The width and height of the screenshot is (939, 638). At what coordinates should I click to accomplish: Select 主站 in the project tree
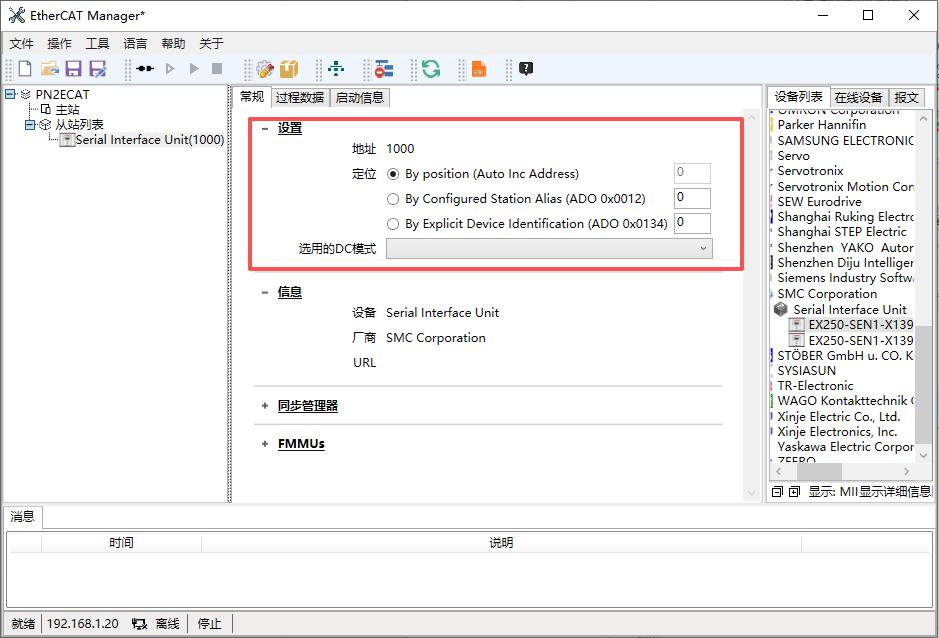(67, 110)
